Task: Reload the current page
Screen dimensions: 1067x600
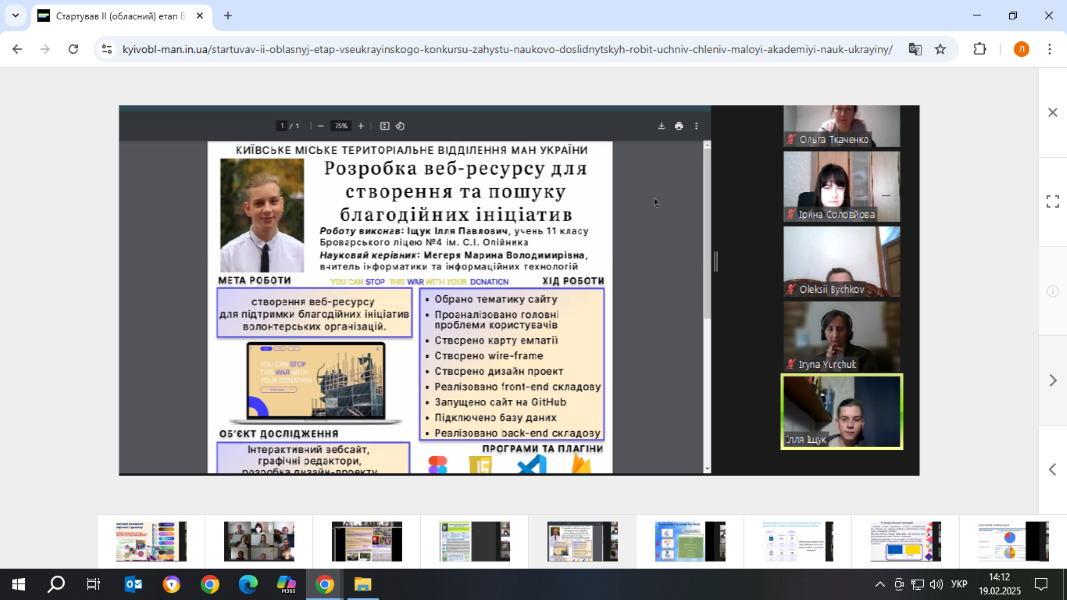Action: coord(73,49)
